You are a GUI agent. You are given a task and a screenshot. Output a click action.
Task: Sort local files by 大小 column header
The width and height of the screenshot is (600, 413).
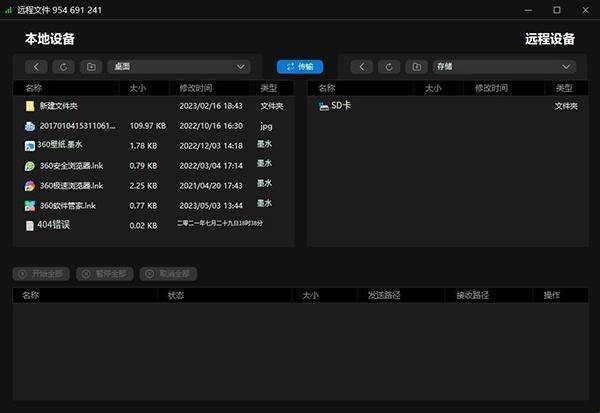(139, 88)
